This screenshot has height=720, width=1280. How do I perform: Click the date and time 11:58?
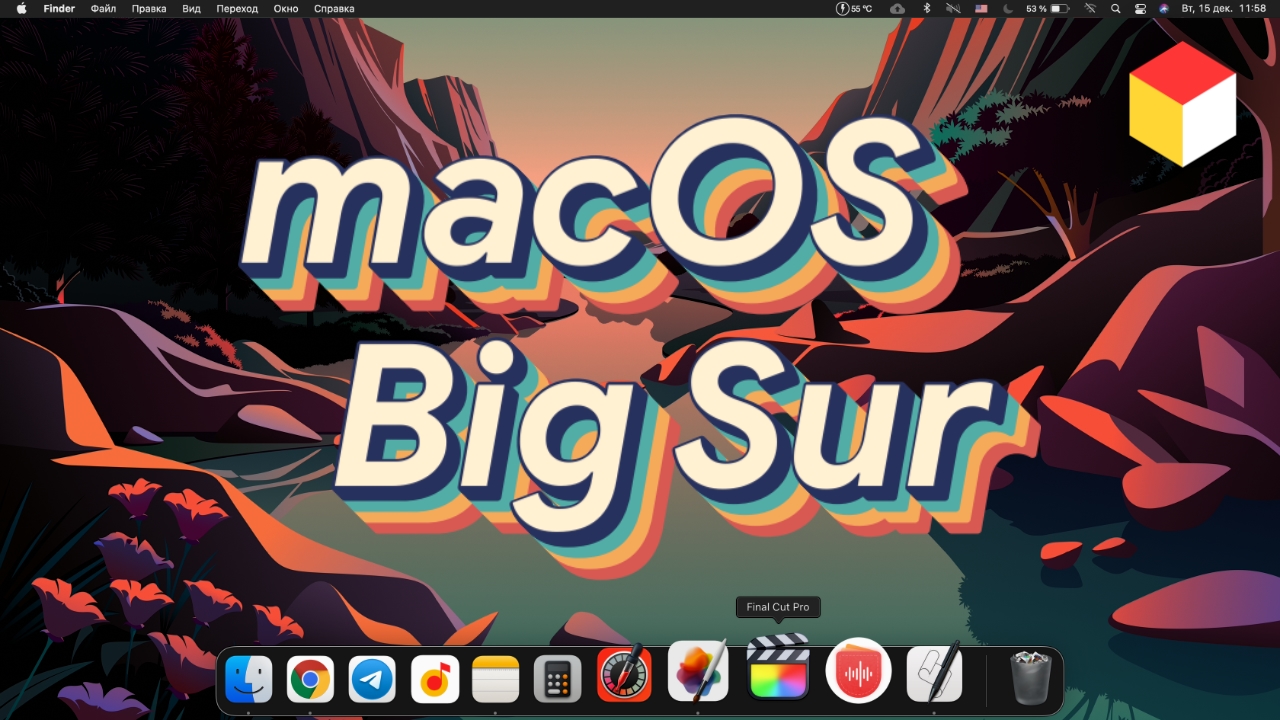tap(1224, 8)
